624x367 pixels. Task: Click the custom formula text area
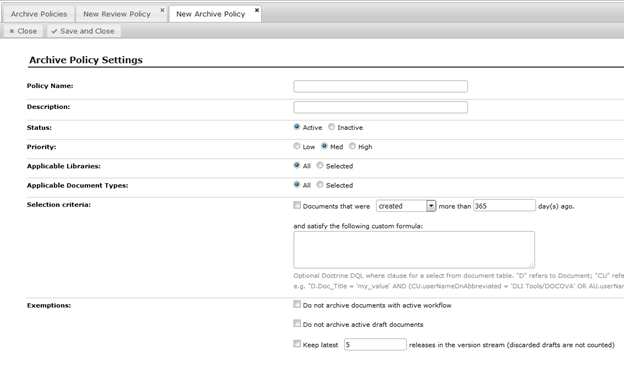click(414, 250)
